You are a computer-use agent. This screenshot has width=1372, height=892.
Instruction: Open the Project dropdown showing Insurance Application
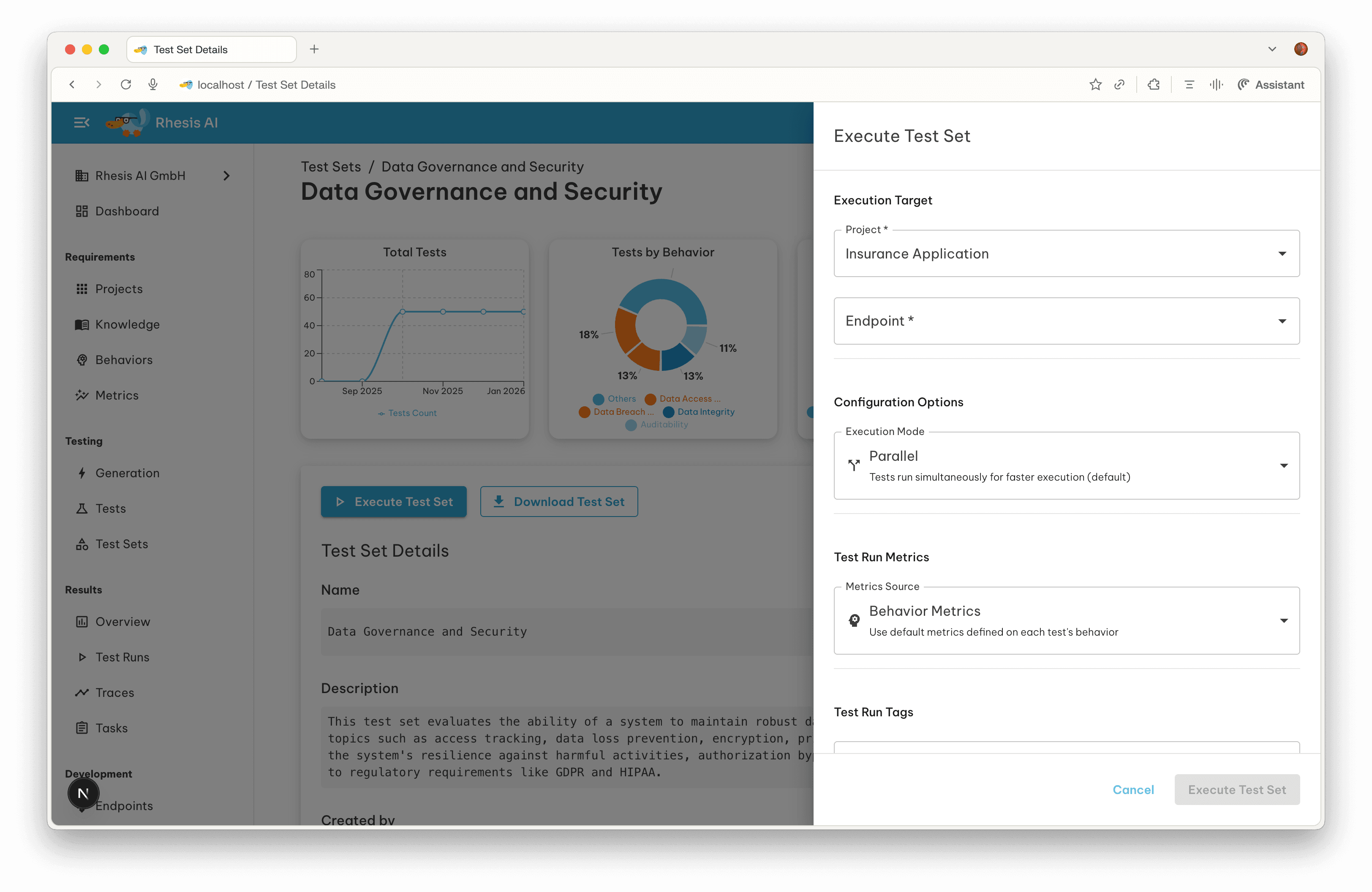tap(1066, 253)
